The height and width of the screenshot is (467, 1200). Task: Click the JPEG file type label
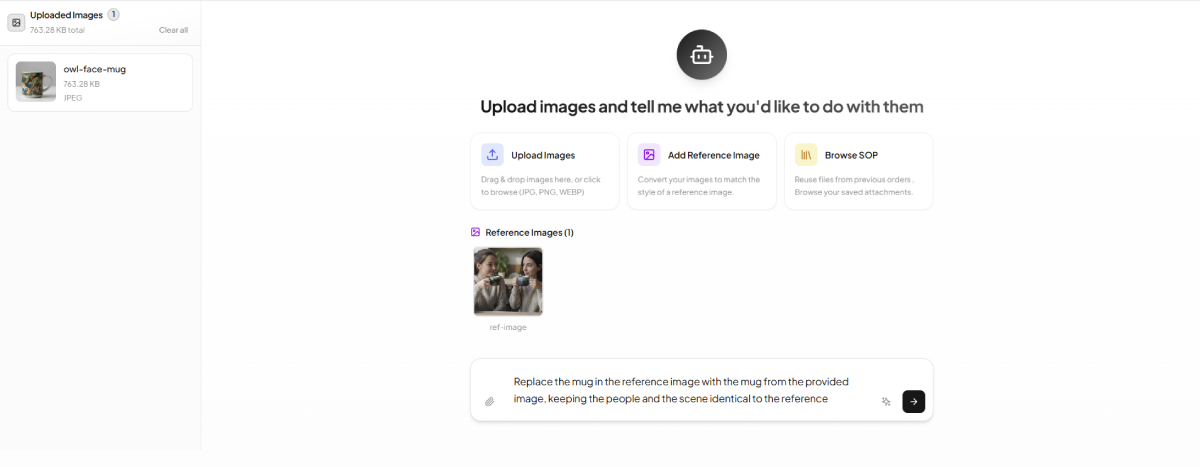[73, 98]
